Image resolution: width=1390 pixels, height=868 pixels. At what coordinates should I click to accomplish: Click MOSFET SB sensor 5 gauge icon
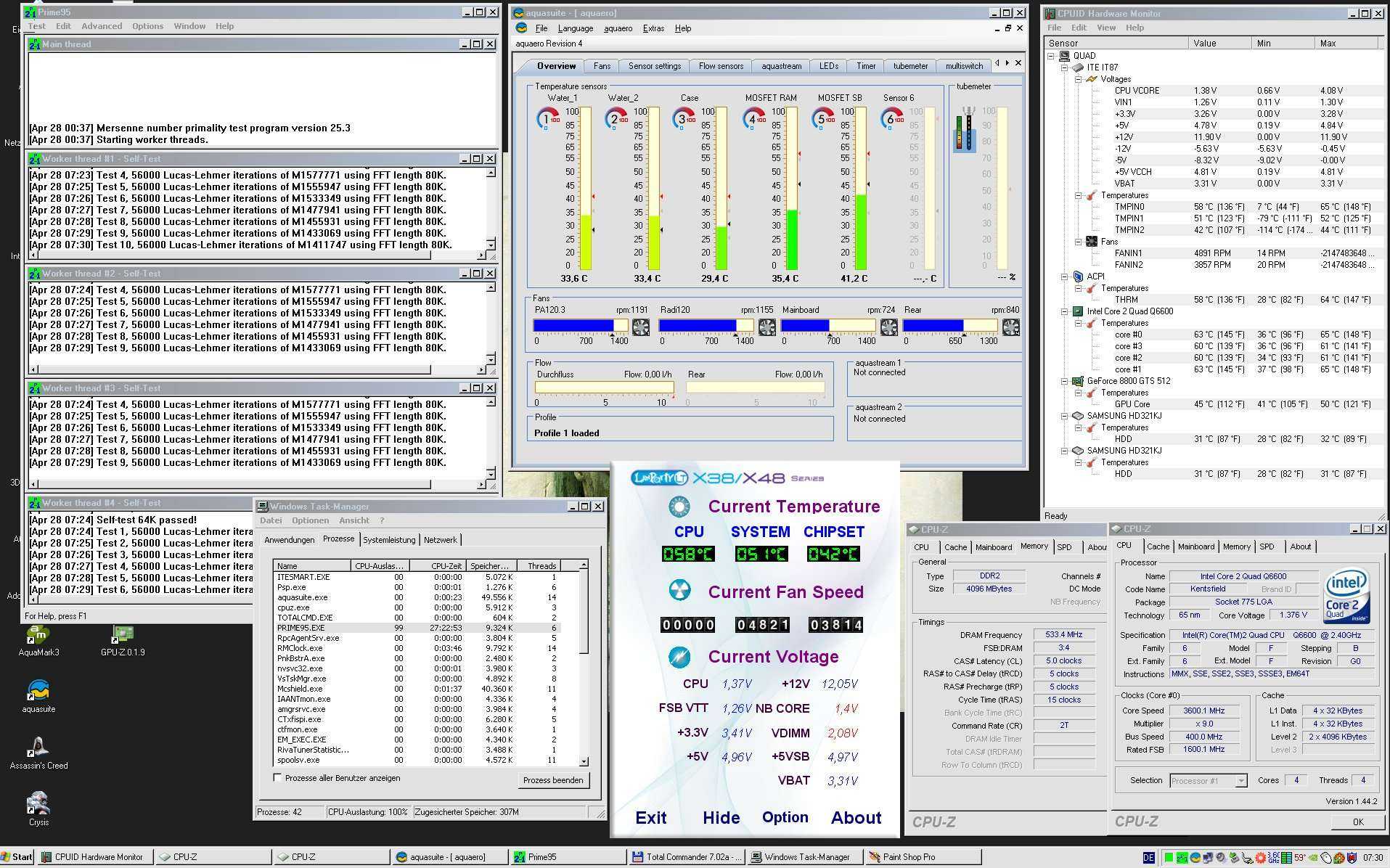(822, 119)
